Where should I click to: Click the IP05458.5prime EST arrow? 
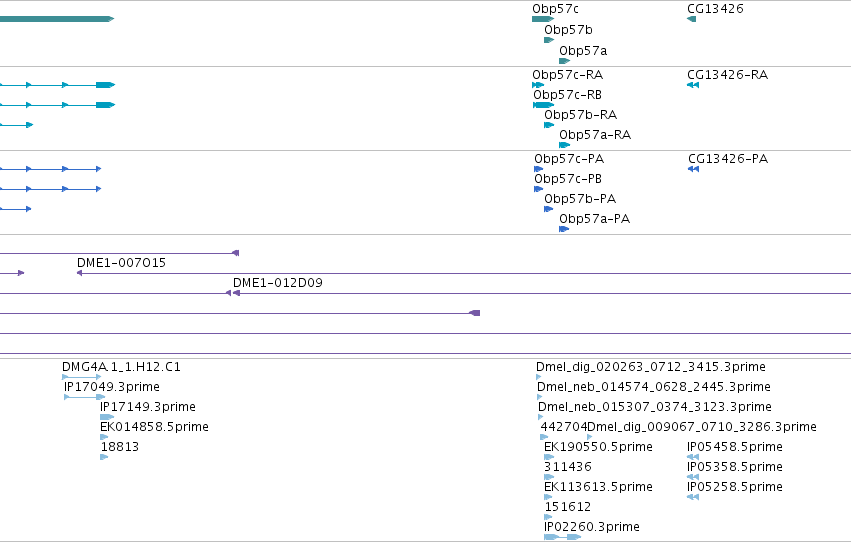pyautogui.click(x=693, y=457)
